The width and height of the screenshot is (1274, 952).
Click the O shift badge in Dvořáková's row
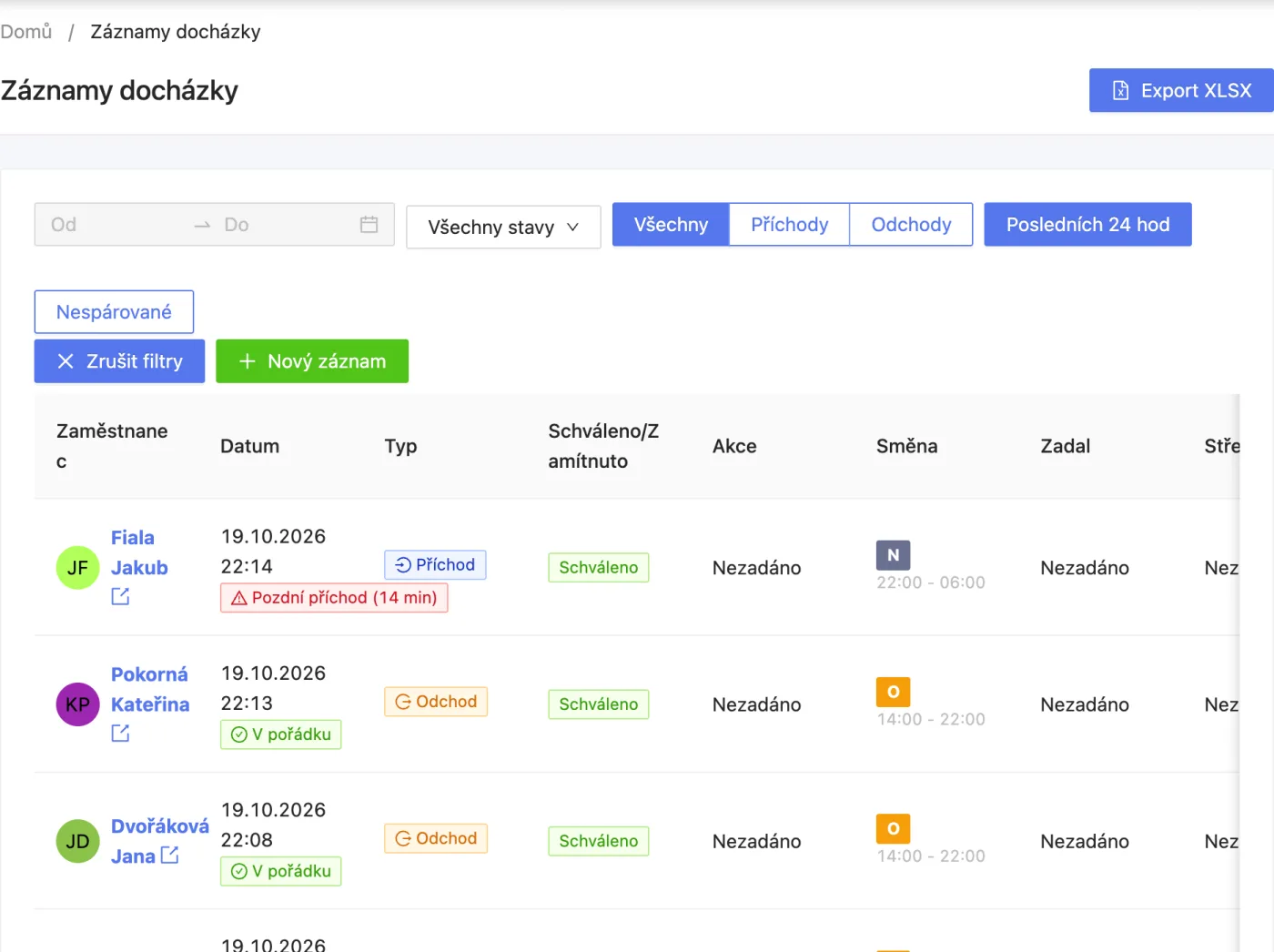pos(893,828)
